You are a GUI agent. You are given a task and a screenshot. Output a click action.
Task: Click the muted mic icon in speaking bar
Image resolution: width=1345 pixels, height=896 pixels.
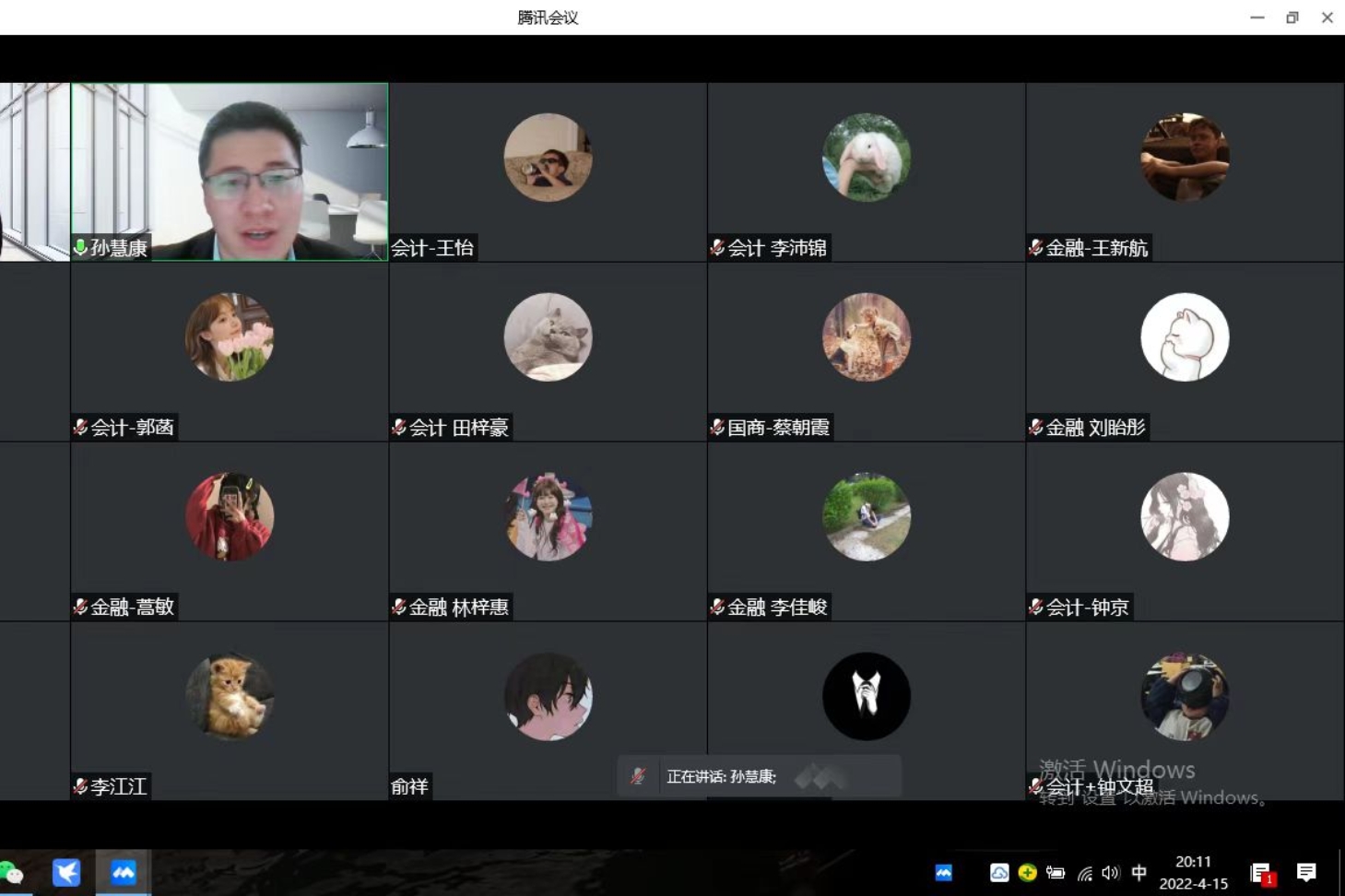638,776
